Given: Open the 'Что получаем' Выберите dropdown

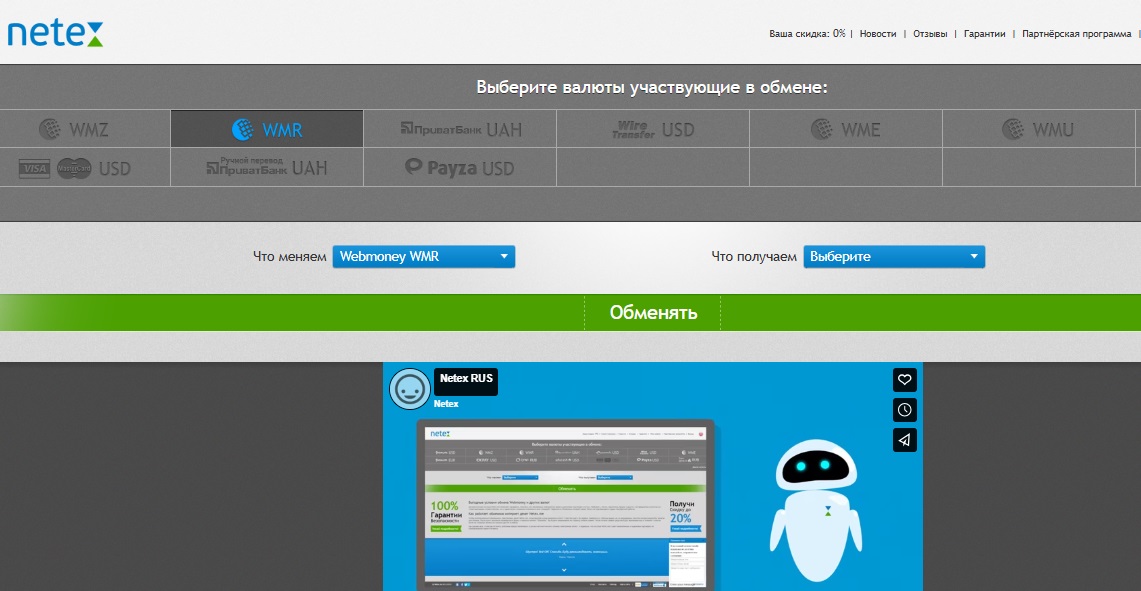Looking at the screenshot, I should [x=894, y=256].
